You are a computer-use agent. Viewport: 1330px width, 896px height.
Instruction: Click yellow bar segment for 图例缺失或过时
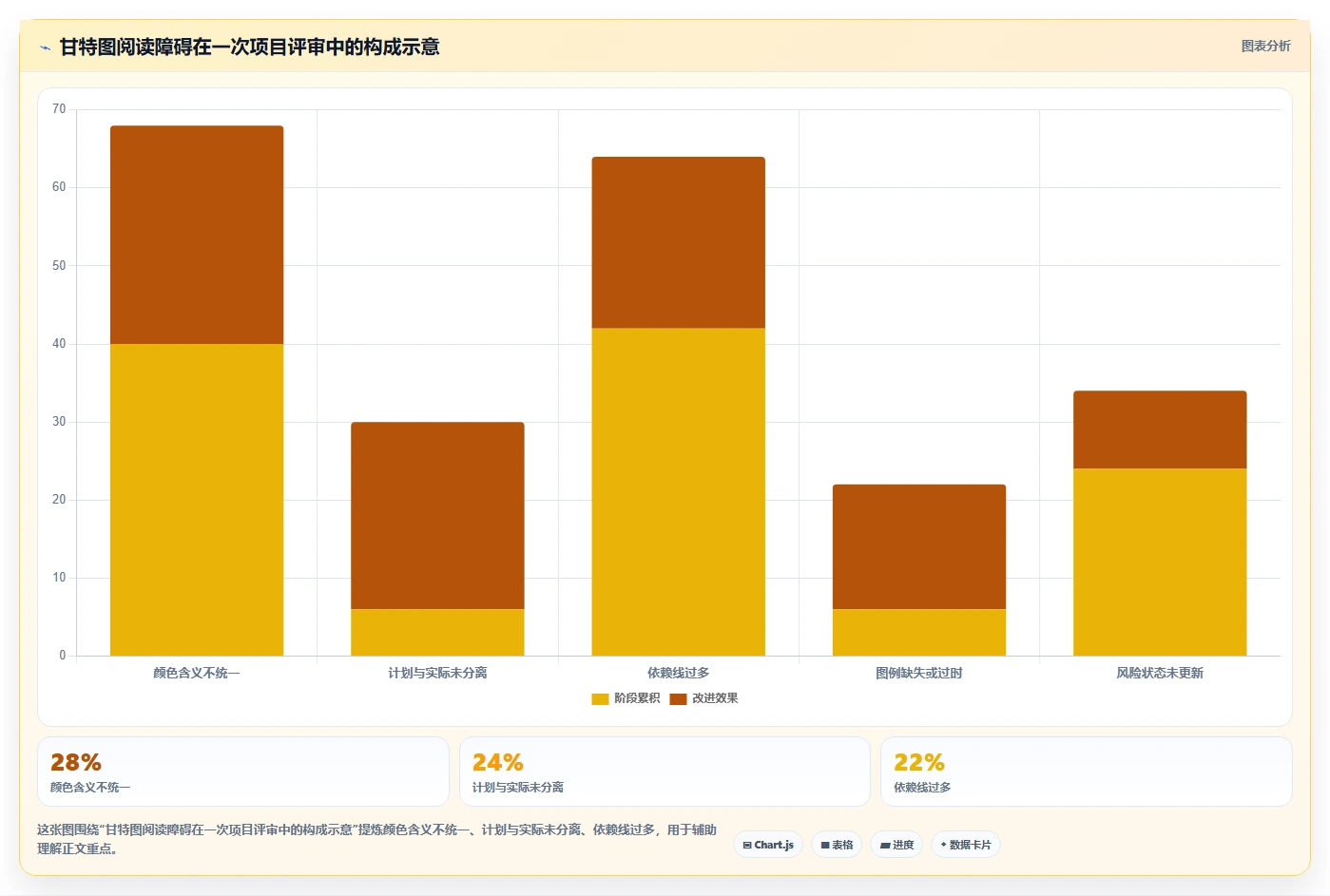[919, 632]
